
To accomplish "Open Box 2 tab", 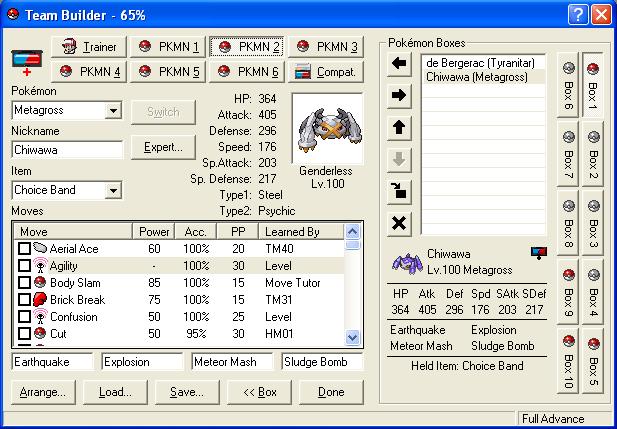I will 593,154.
